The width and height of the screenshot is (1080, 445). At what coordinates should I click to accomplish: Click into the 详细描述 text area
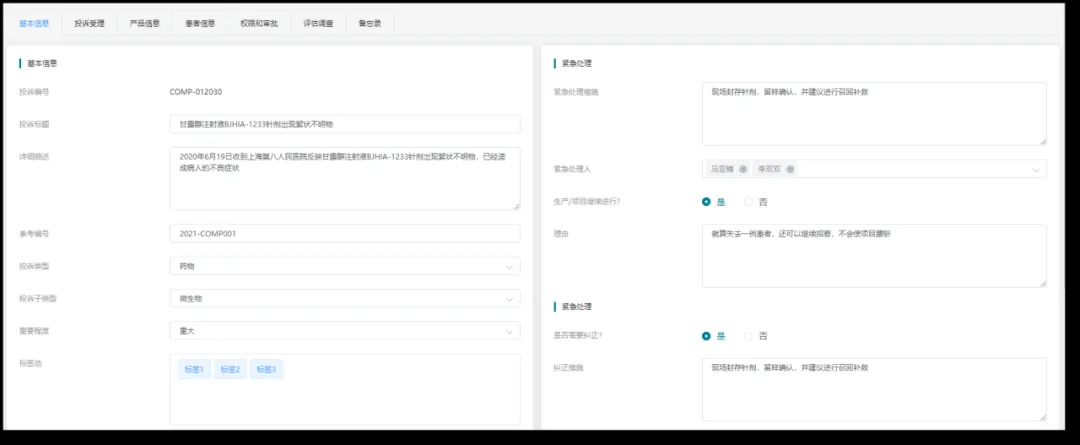(x=345, y=178)
